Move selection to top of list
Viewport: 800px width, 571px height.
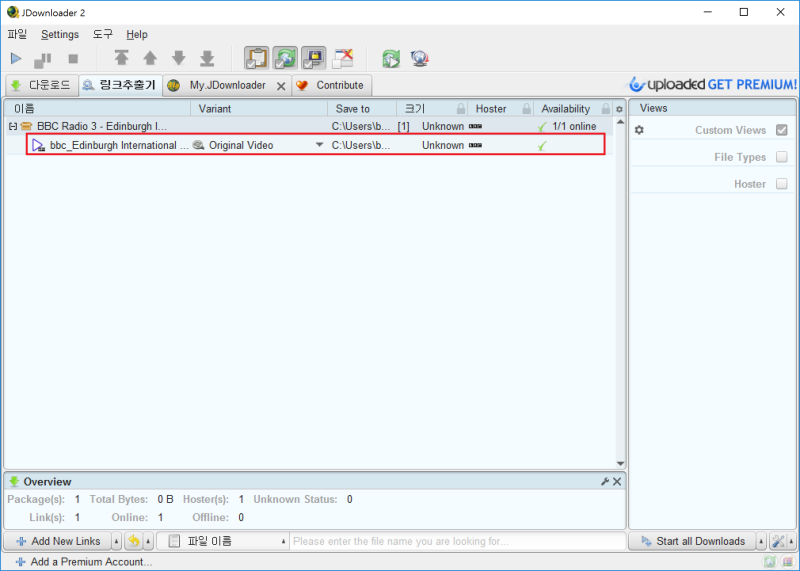coord(121,58)
